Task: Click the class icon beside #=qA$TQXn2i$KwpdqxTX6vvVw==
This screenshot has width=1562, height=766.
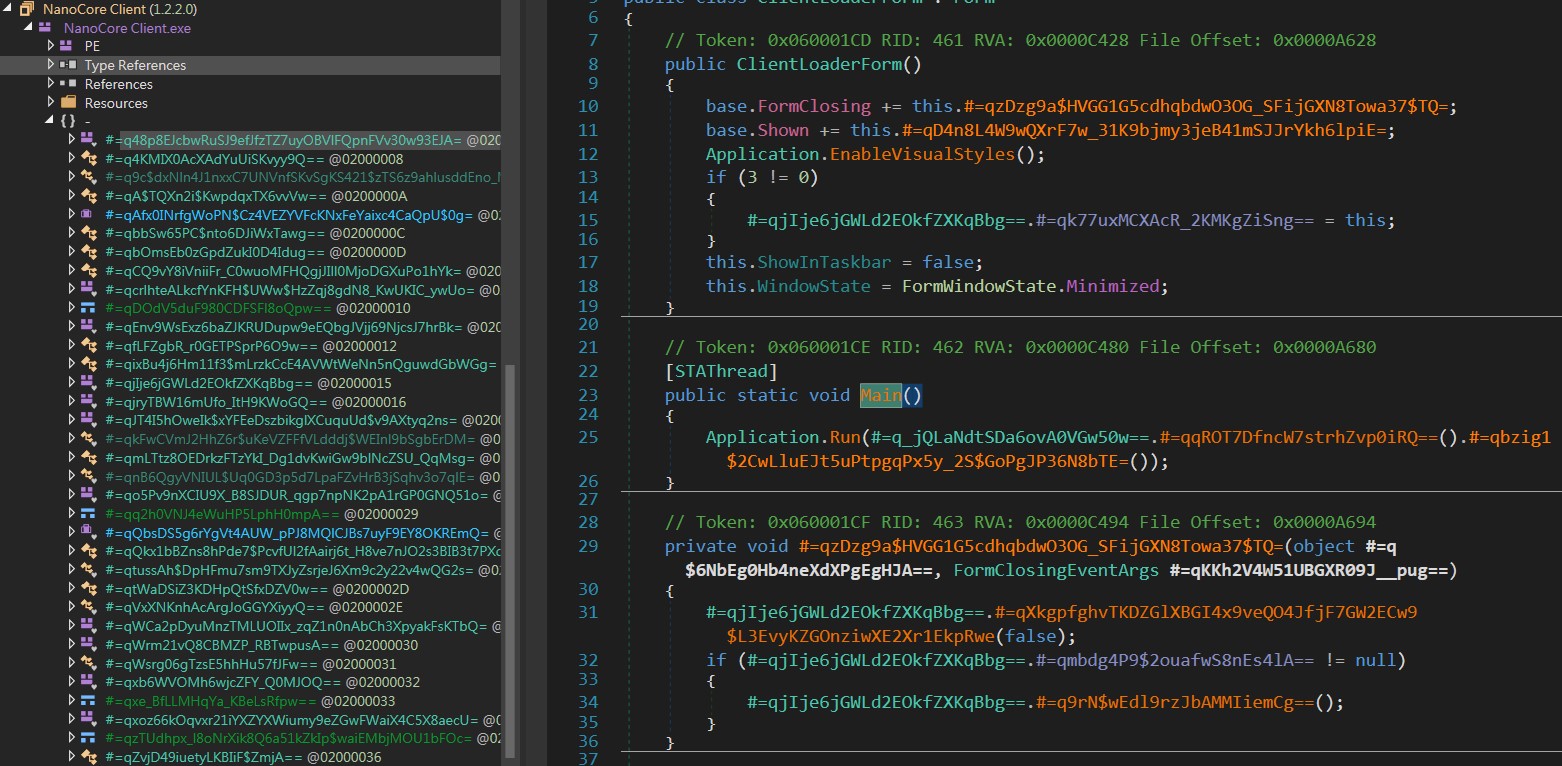Action: coord(87,196)
